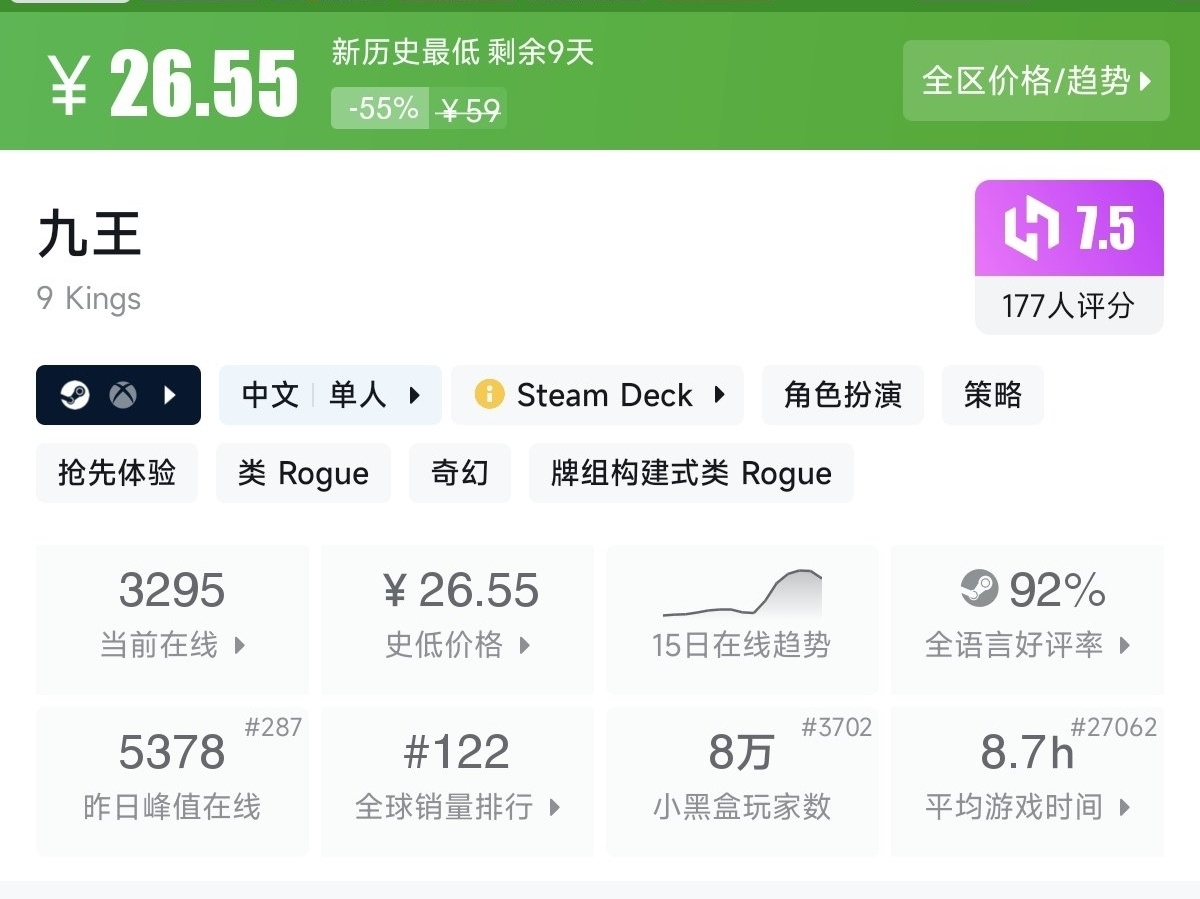Select the 角色扮演 tag
This screenshot has width=1200, height=899.
click(x=842, y=395)
